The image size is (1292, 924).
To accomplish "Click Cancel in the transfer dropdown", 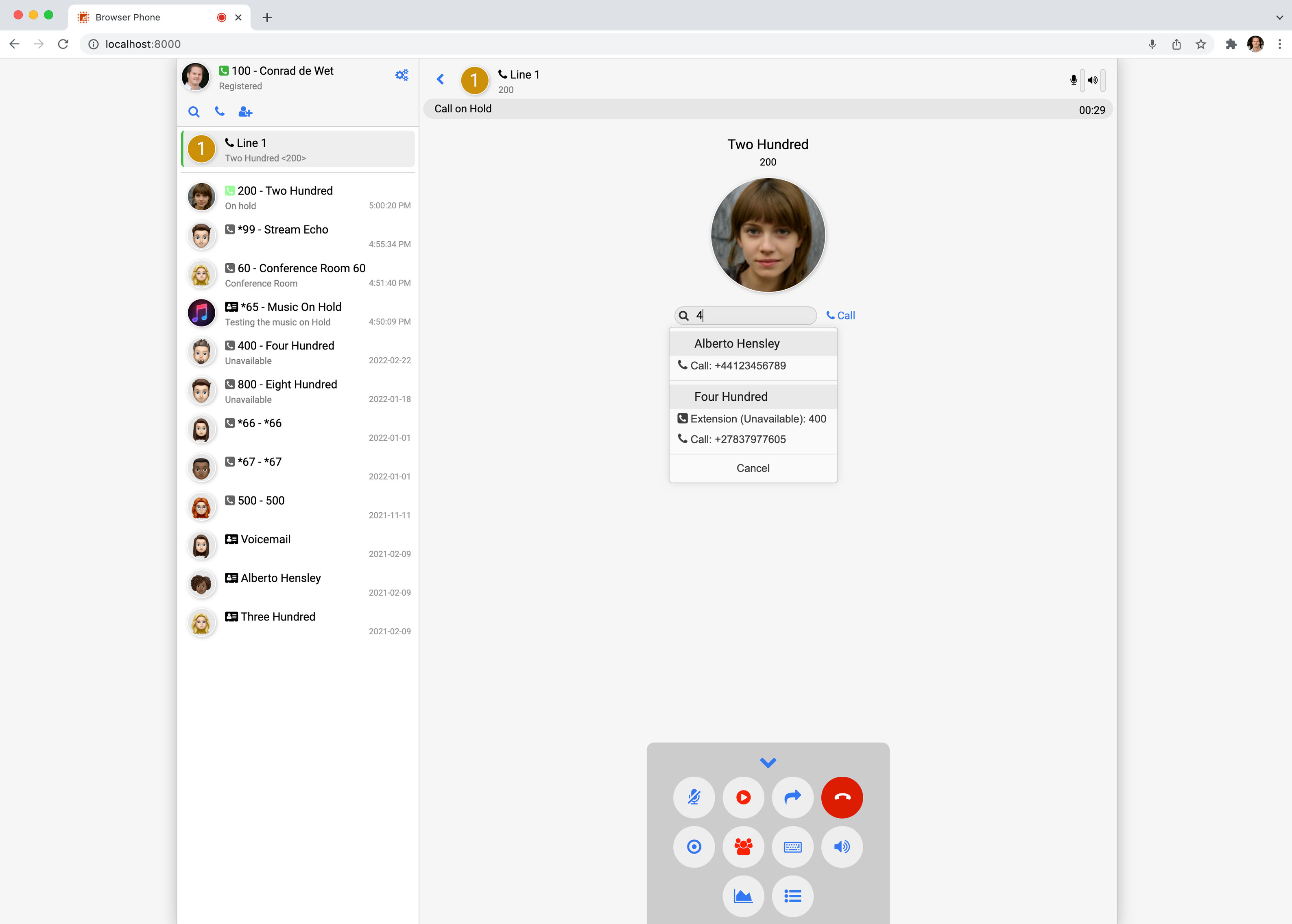I will (753, 467).
